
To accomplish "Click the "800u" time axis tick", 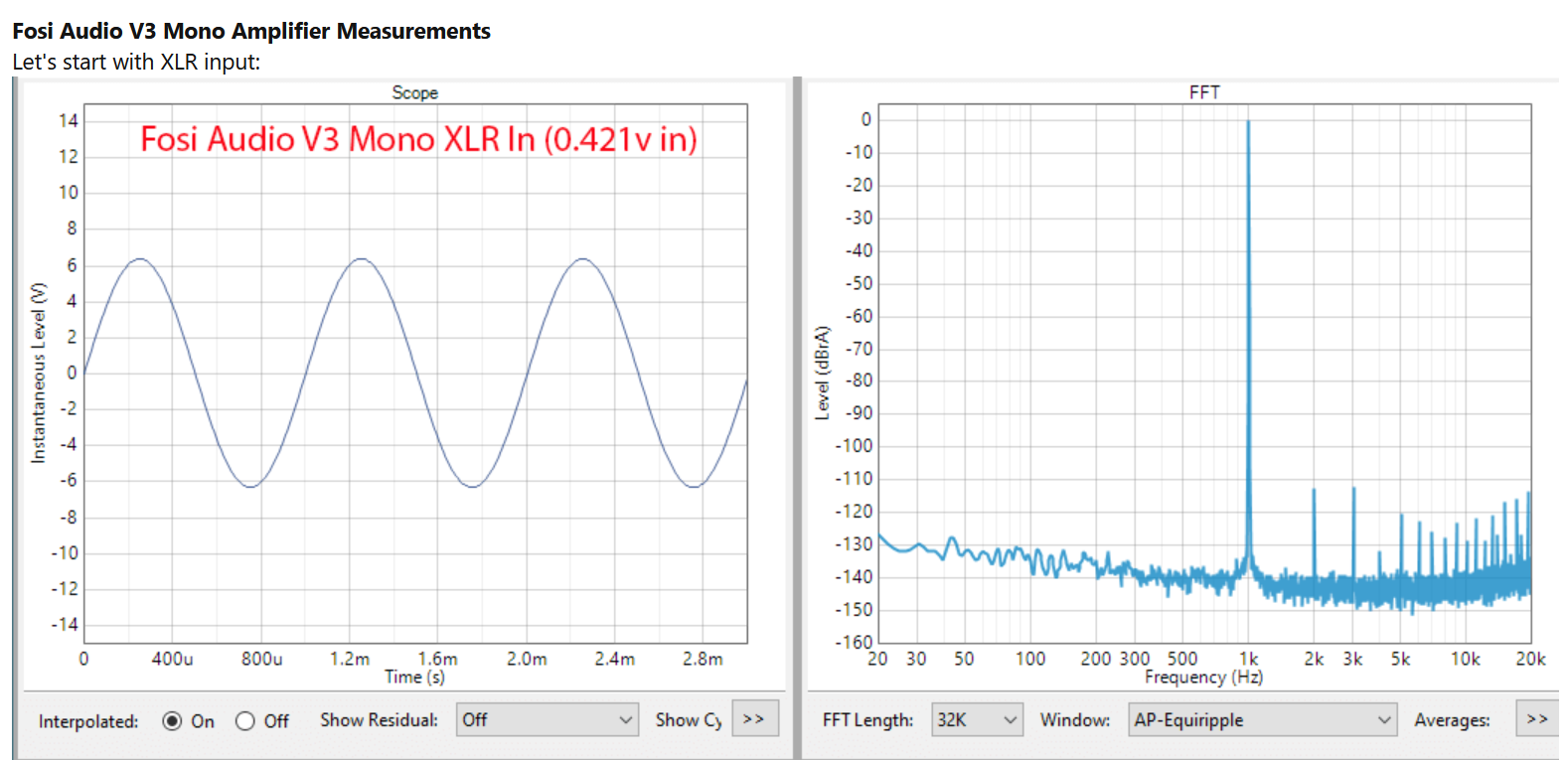I will [262, 659].
